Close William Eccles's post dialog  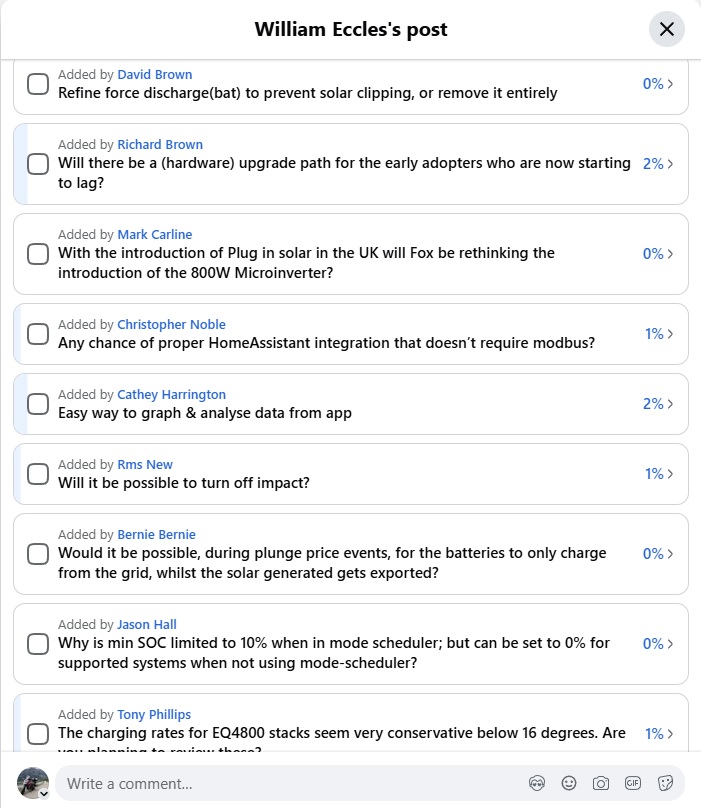[x=666, y=29]
